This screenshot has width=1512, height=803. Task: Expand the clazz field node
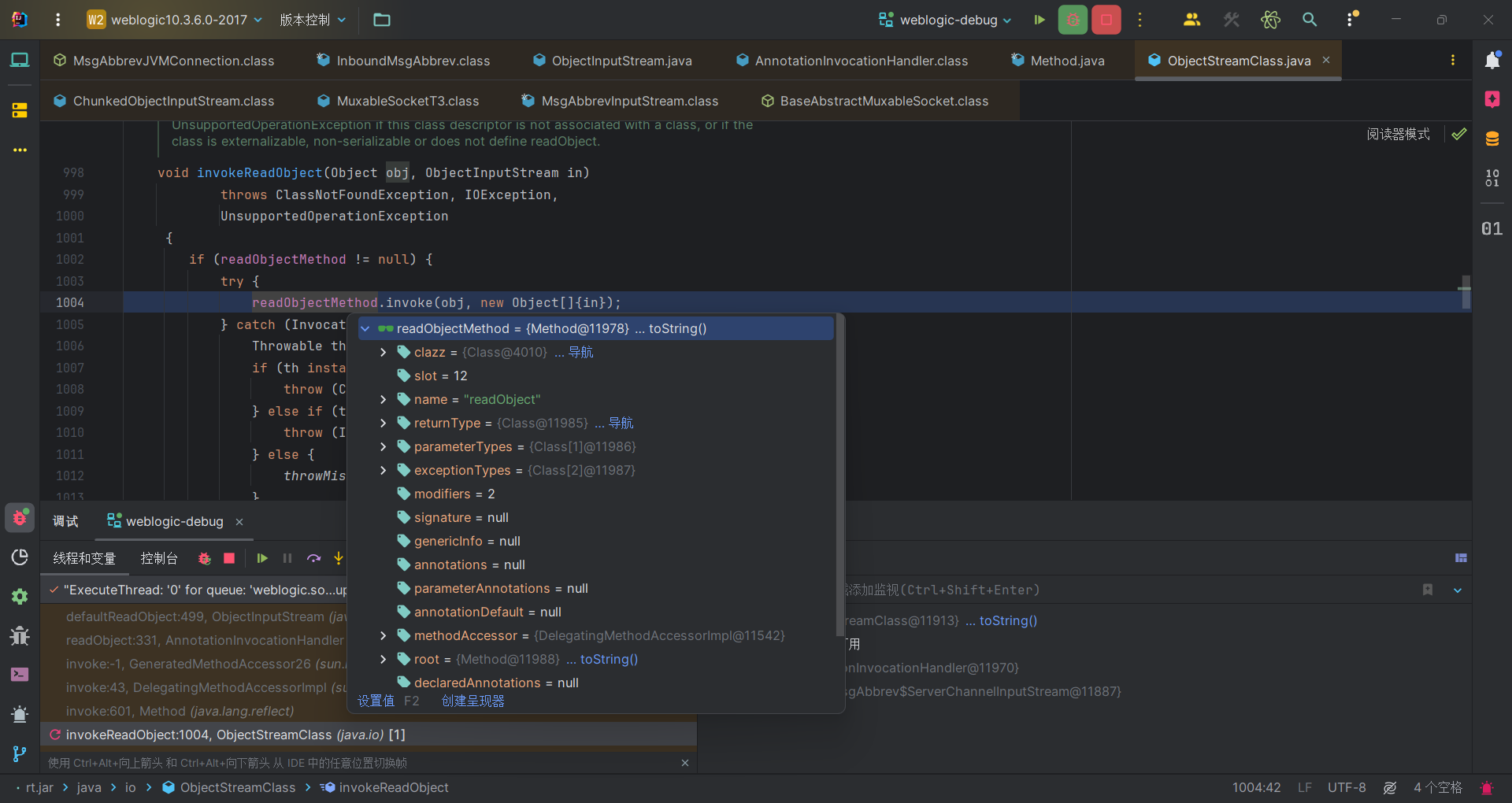coord(384,352)
